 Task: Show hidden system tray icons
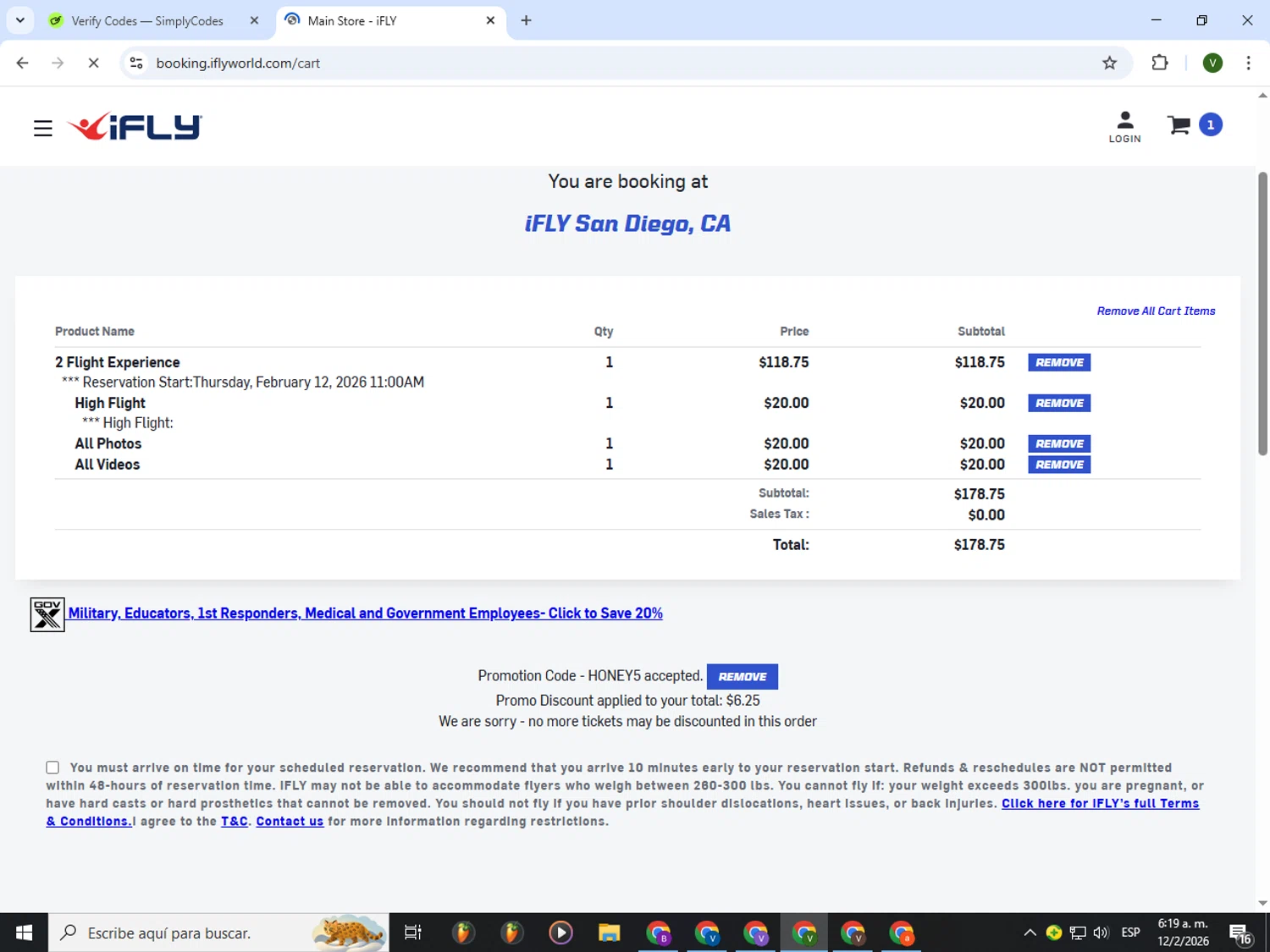click(1030, 933)
